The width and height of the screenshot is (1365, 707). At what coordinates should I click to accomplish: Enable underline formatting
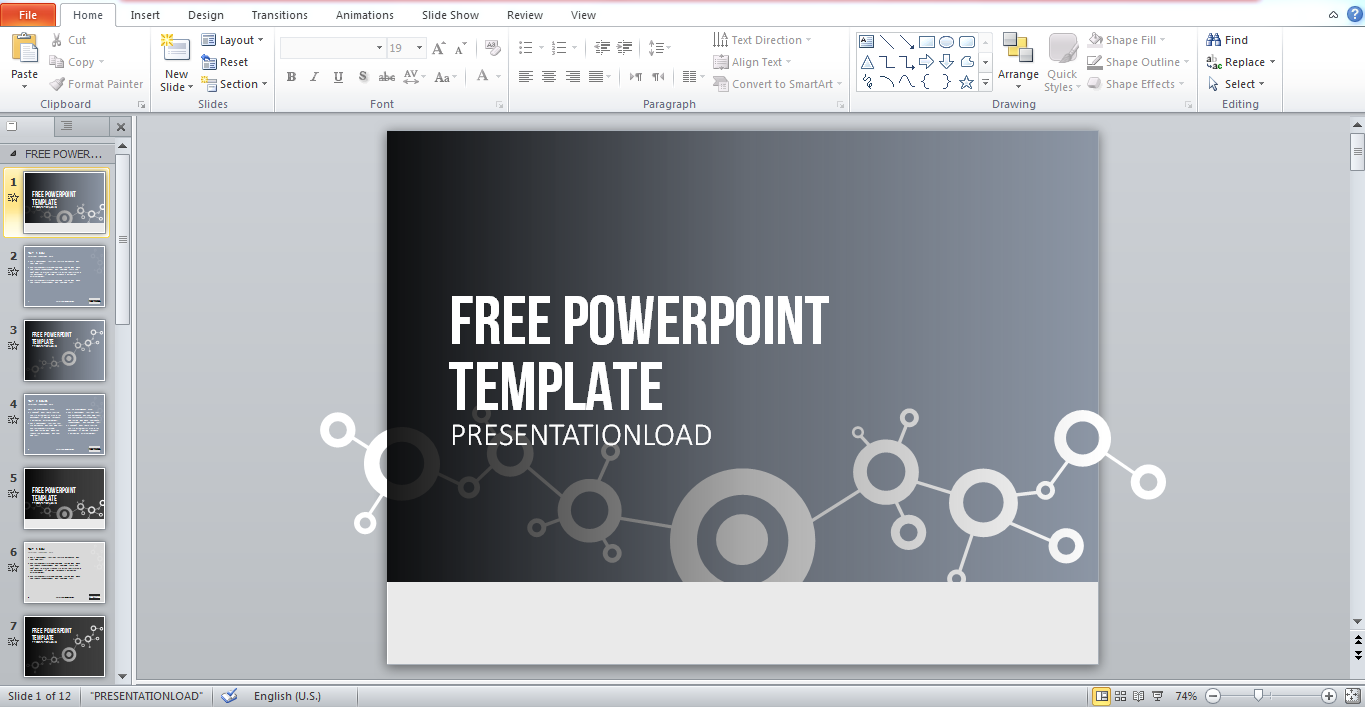point(338,76)
